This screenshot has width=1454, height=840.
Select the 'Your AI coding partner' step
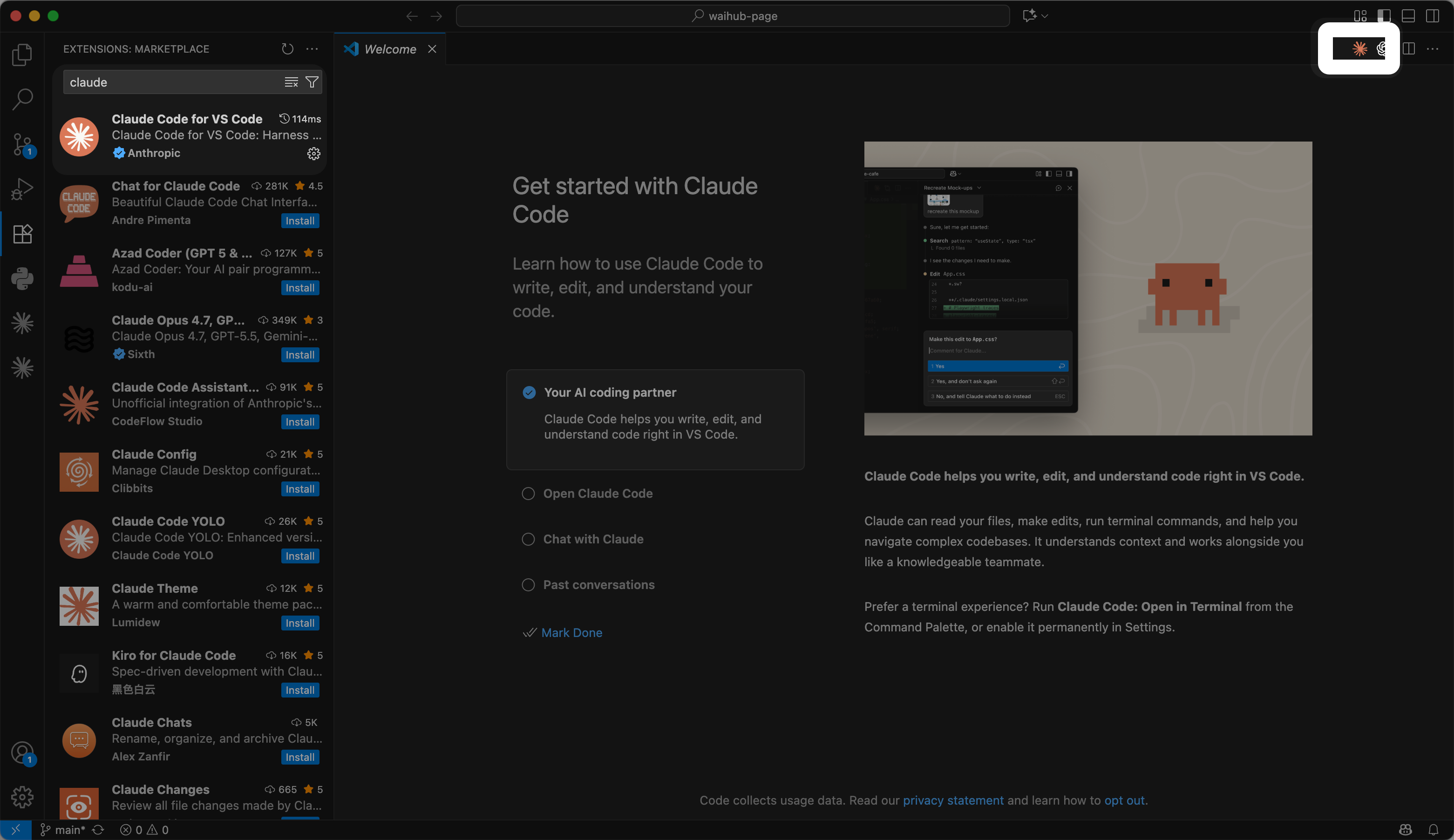(655, 420)
